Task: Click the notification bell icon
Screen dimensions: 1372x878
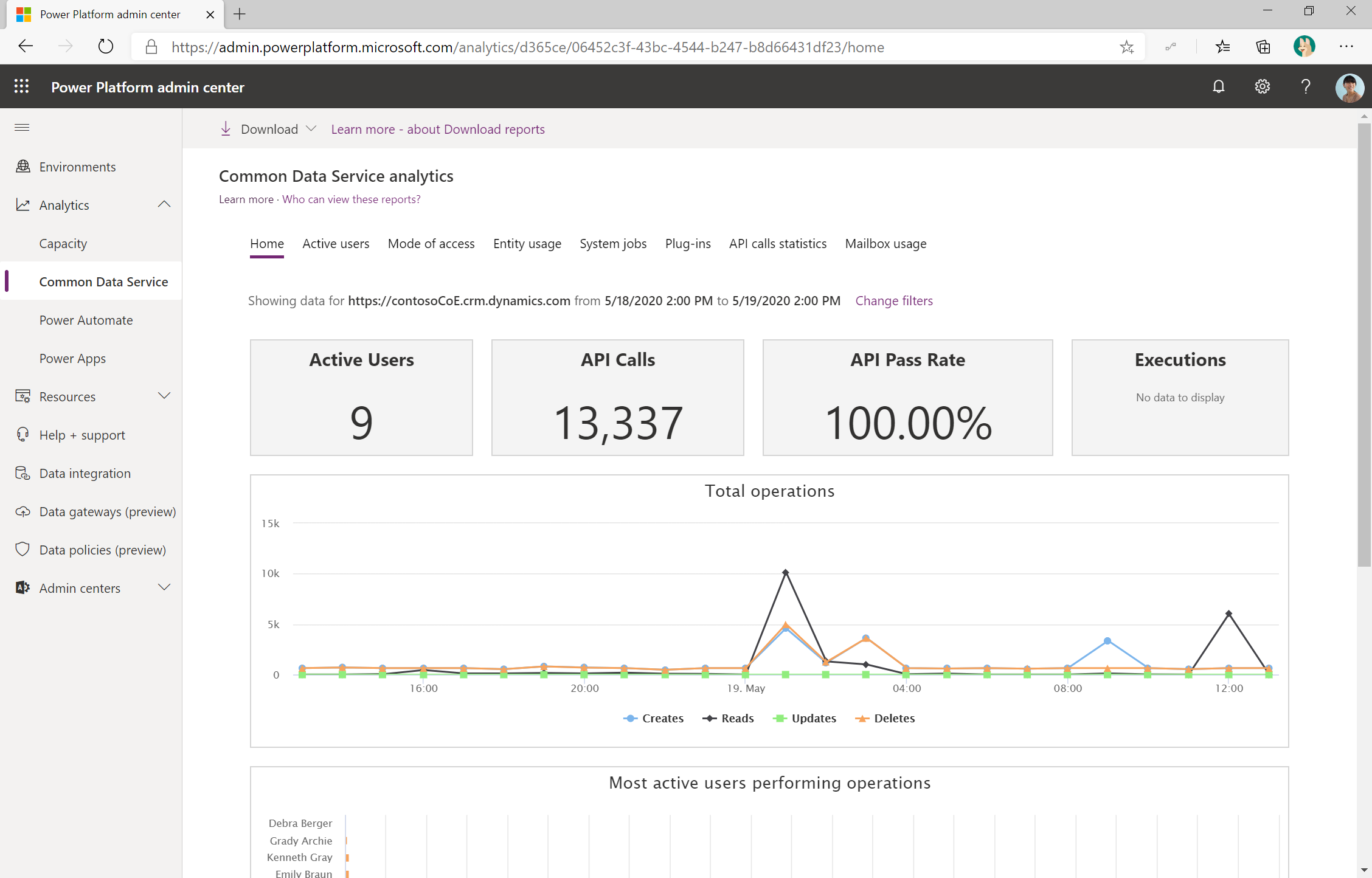Action: point(1218,87)
